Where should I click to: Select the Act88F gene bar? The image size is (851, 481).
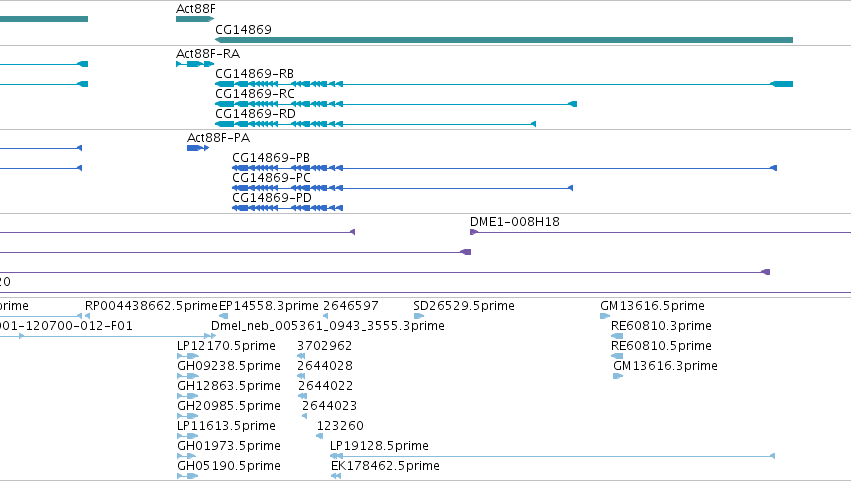(195, 19)
